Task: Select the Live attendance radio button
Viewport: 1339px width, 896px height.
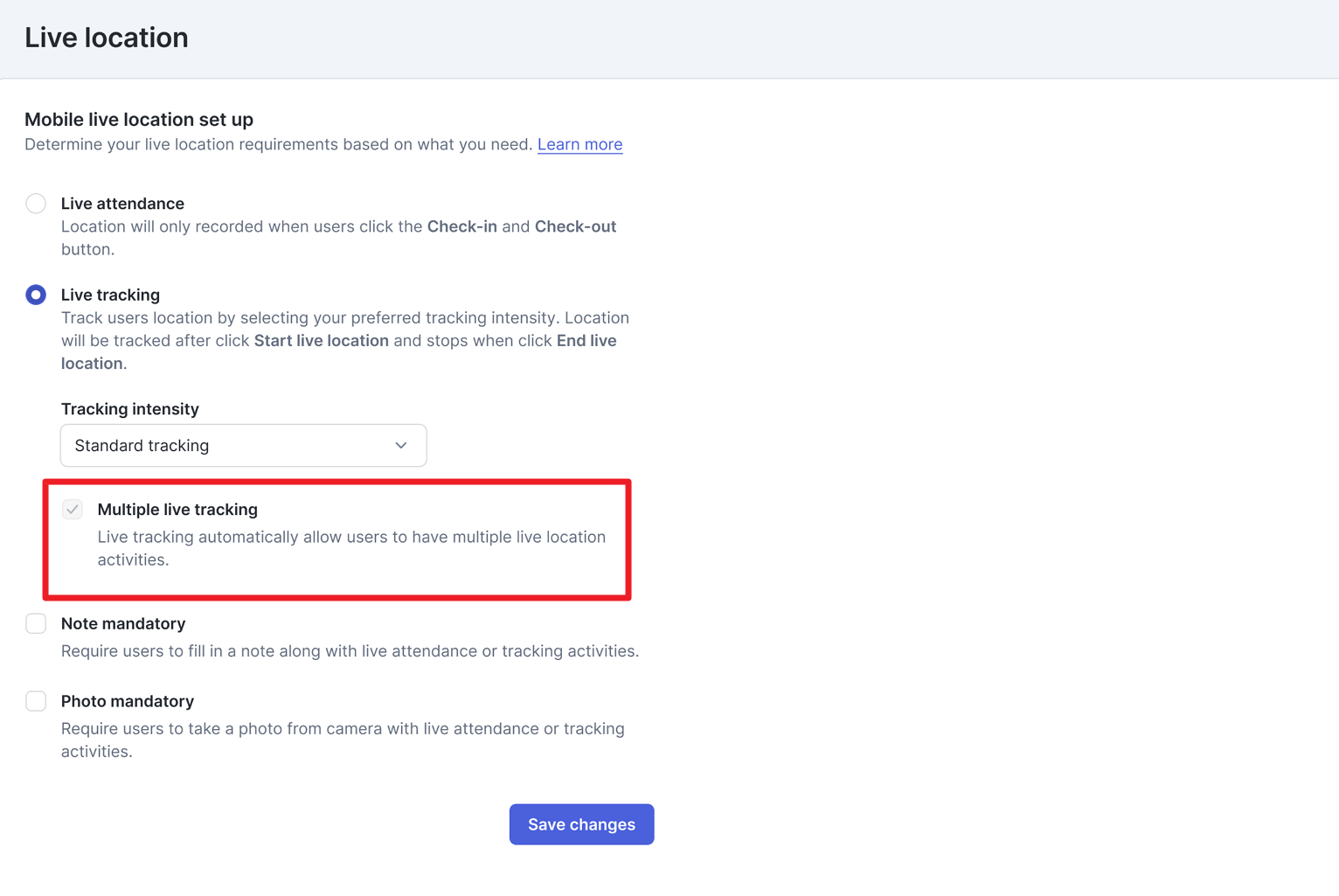Action: [36, 204]
